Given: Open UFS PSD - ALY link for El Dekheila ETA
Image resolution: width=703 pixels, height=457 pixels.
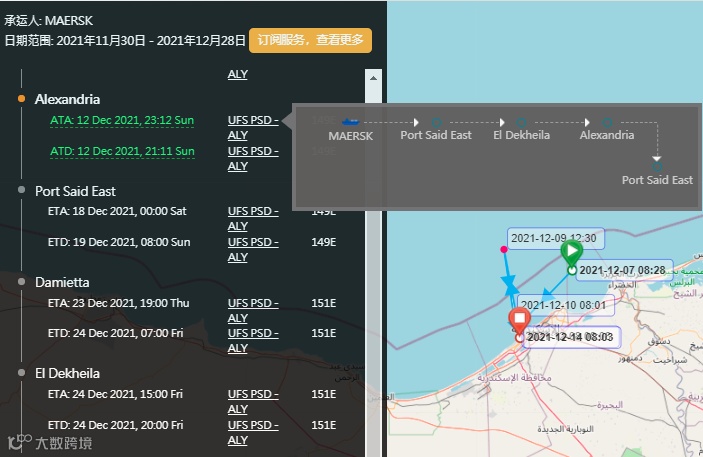Looking at the screenshot, I should (253, 401).
